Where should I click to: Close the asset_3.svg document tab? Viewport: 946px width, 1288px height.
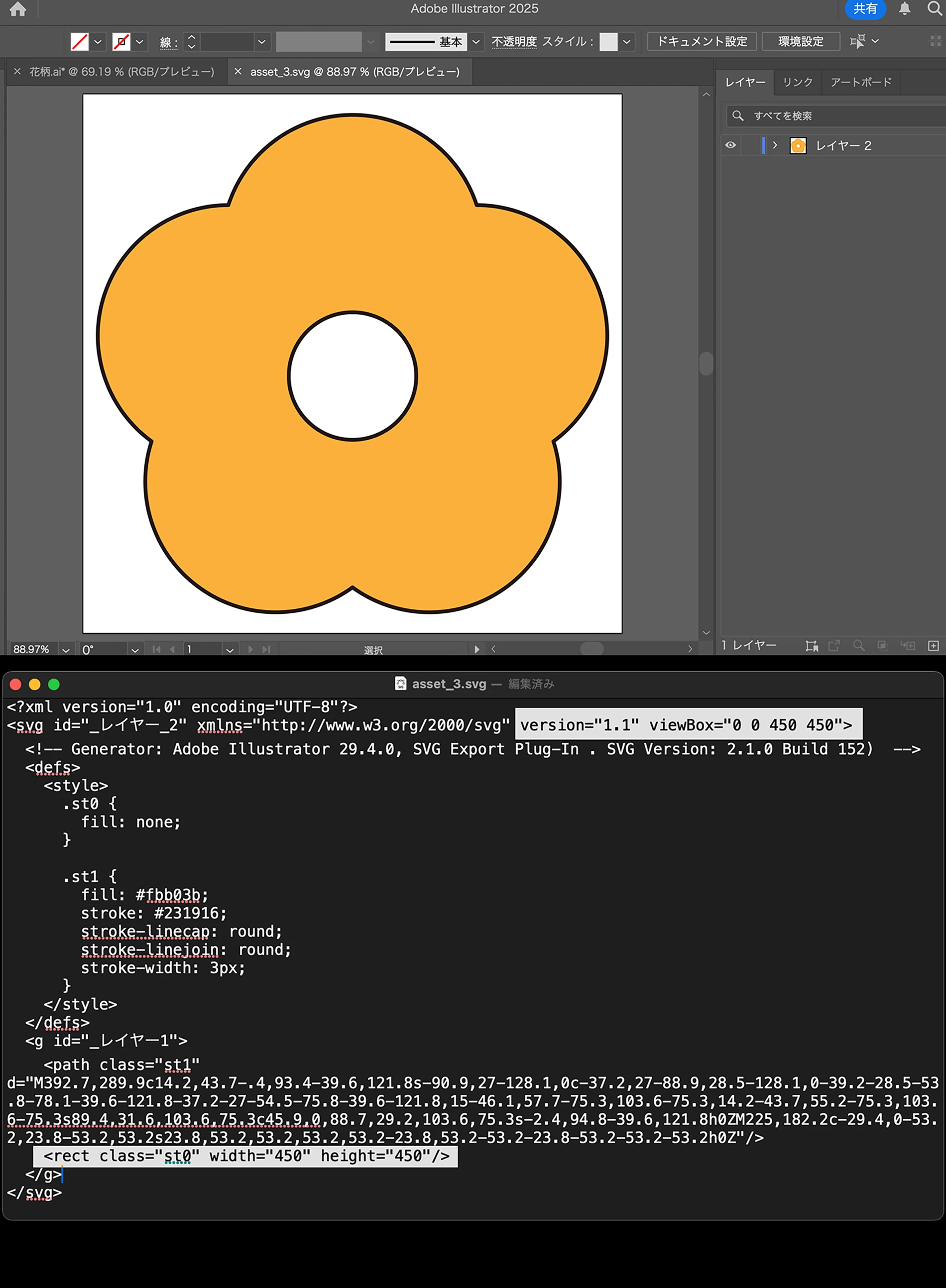(x=238, y=72)
